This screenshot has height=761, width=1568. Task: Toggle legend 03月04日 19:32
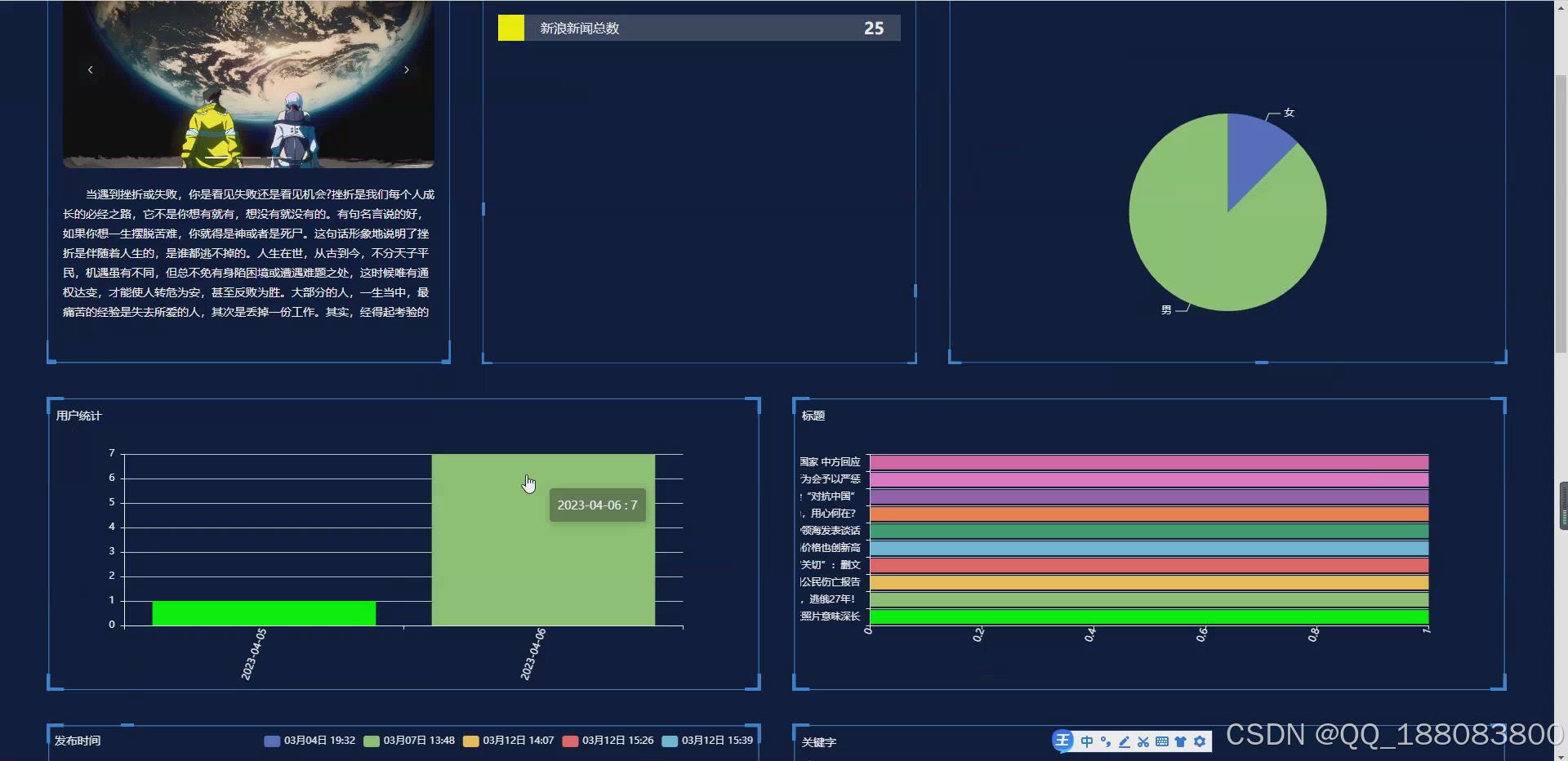tap(310, 741)
